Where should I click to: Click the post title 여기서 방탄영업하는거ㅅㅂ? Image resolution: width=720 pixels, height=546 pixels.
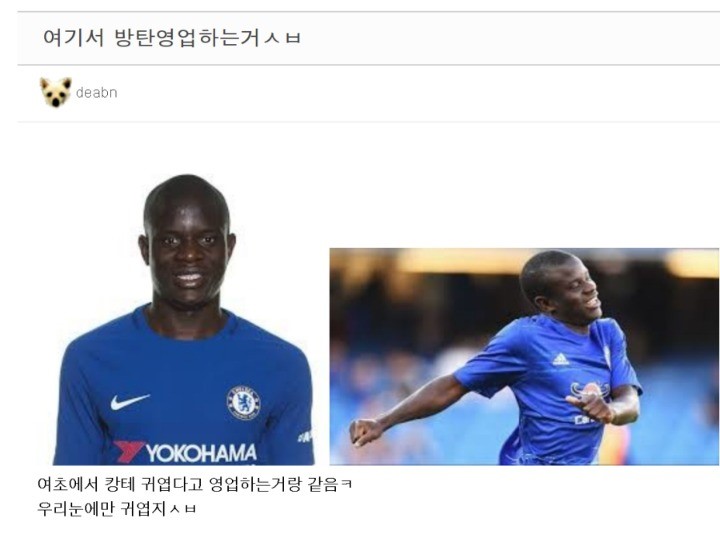[172, 38]
